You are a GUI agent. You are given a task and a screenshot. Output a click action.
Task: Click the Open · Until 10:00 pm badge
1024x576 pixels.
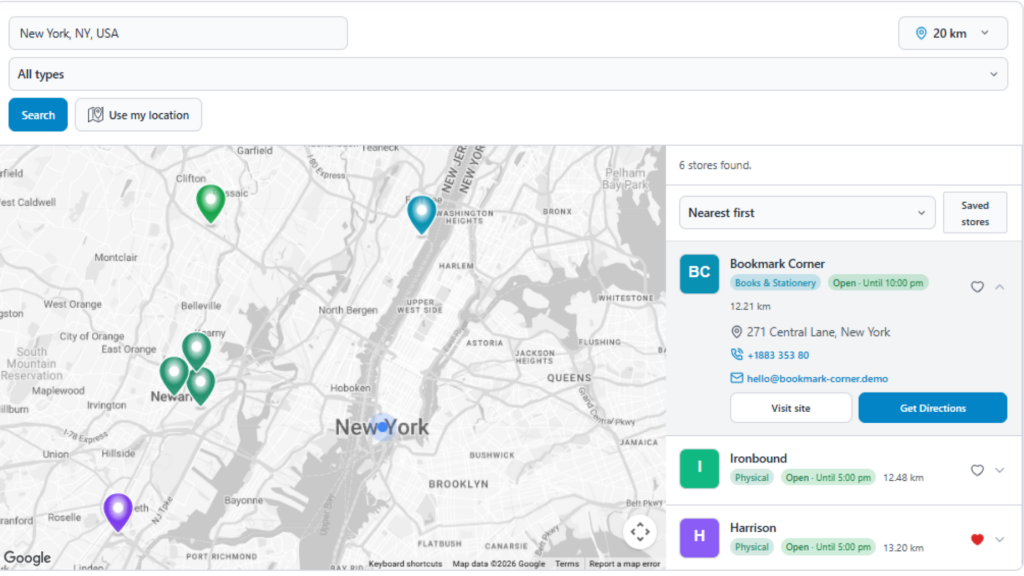(878, 283)
